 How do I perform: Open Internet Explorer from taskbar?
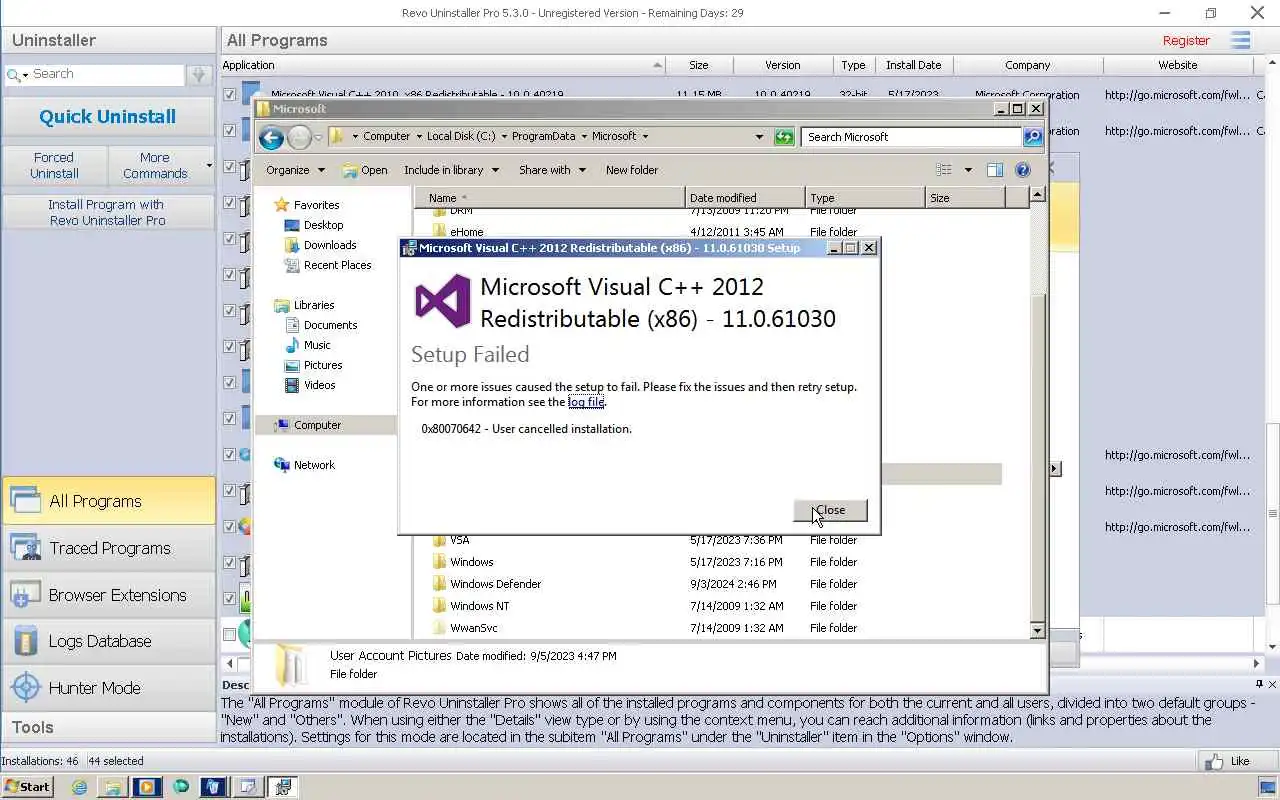(79, 787)
